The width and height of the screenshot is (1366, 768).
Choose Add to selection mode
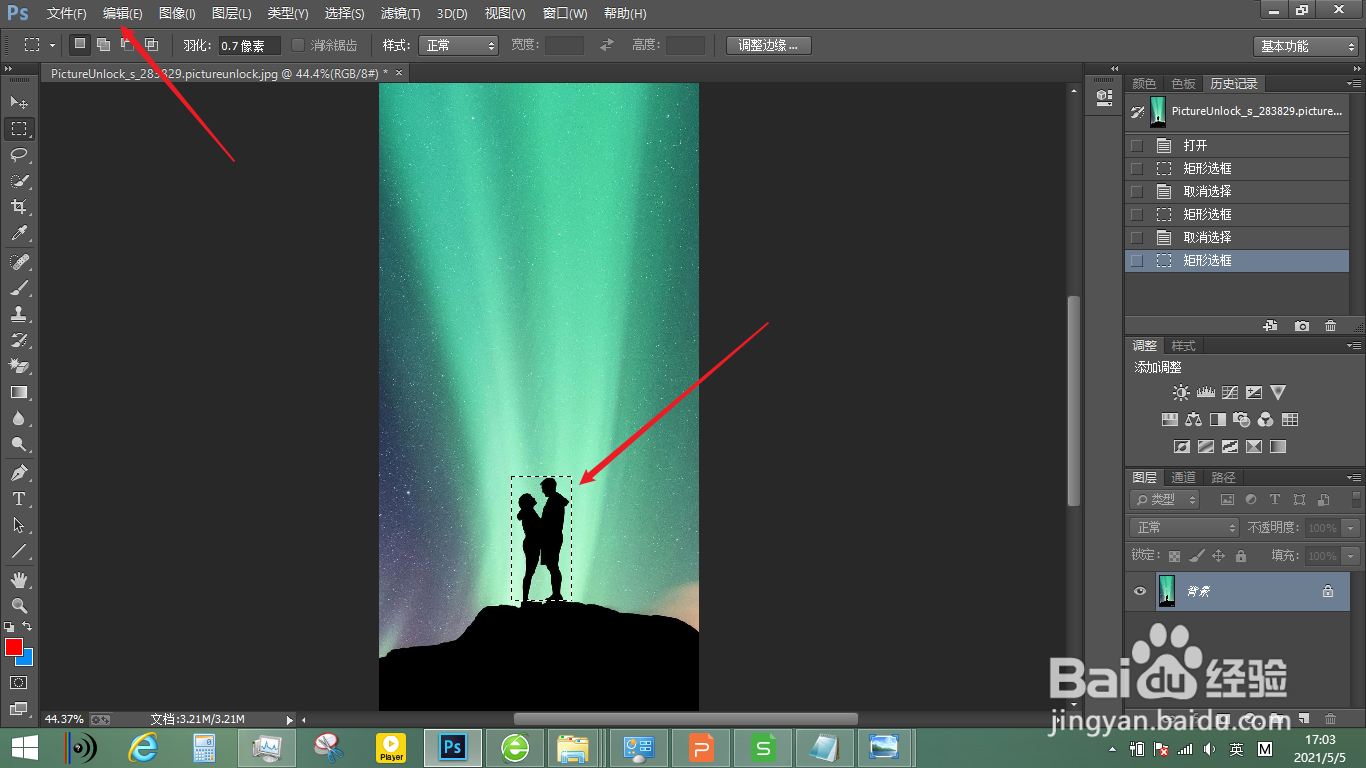tap(103, 45)
